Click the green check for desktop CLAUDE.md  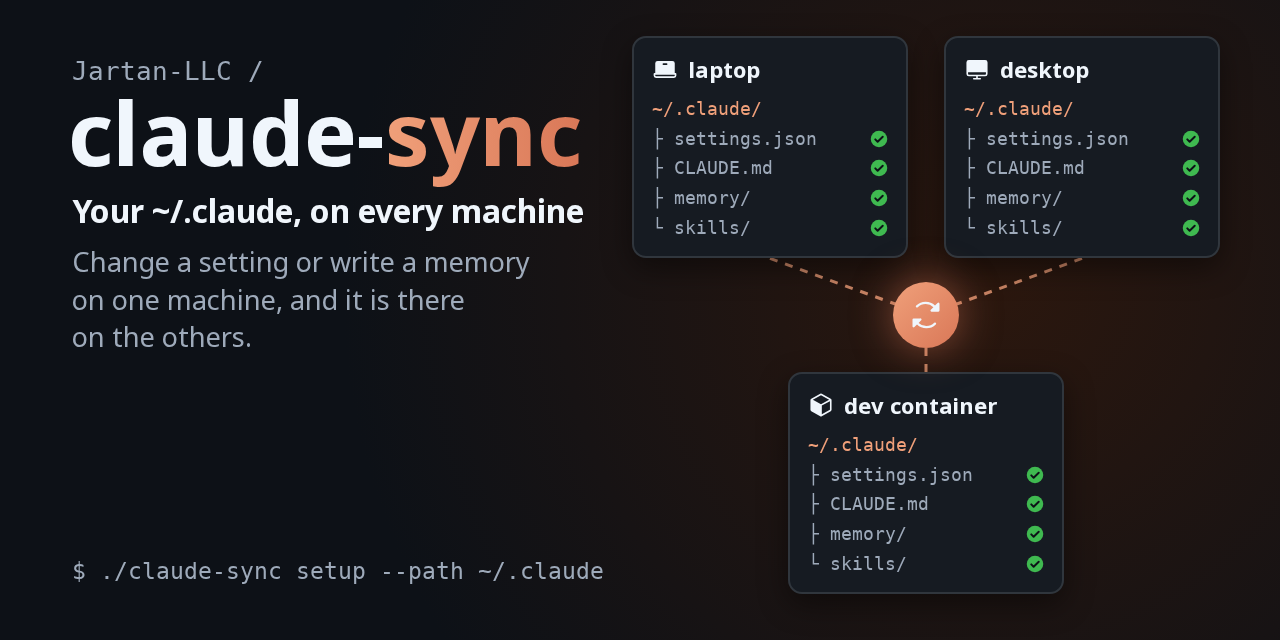click(x=1191, y=168)
